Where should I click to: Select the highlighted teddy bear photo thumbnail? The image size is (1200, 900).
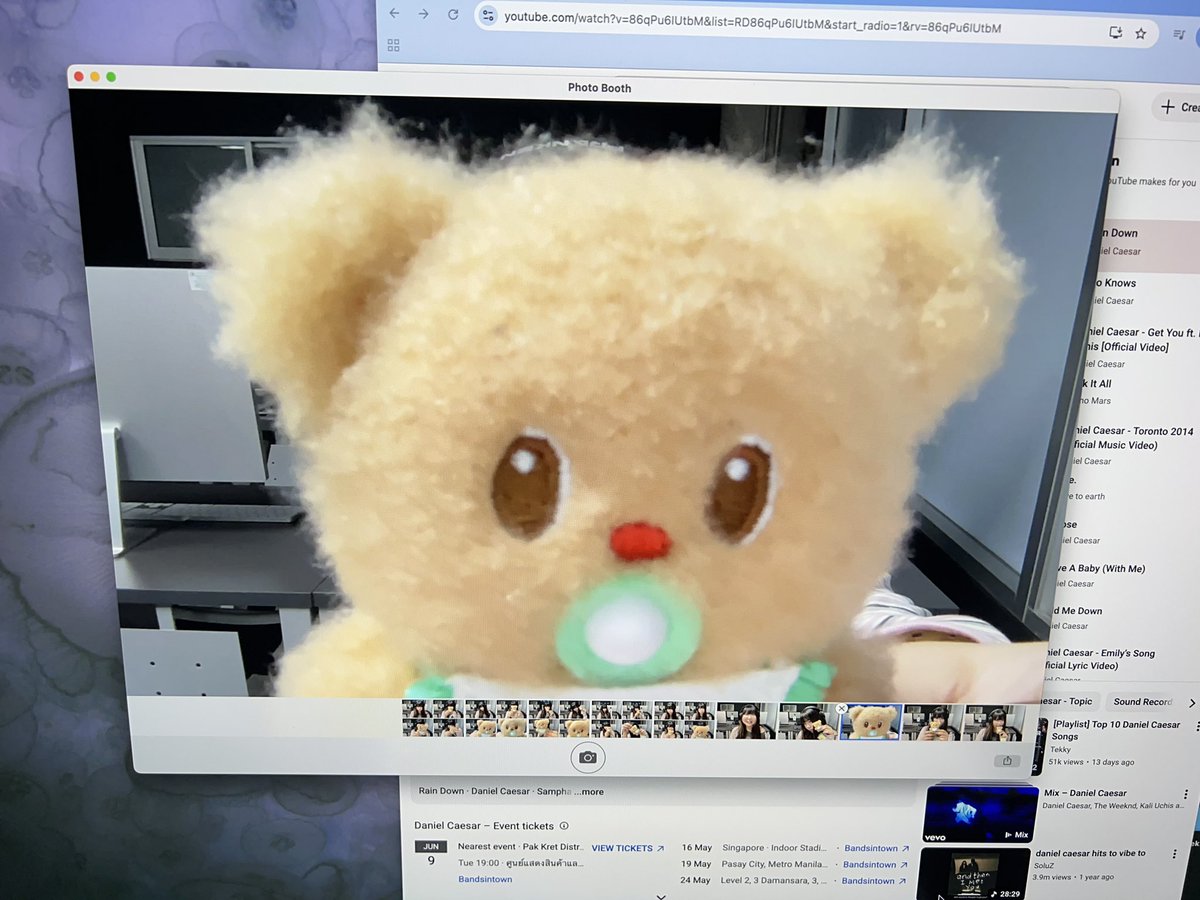[x=871, y=722]
